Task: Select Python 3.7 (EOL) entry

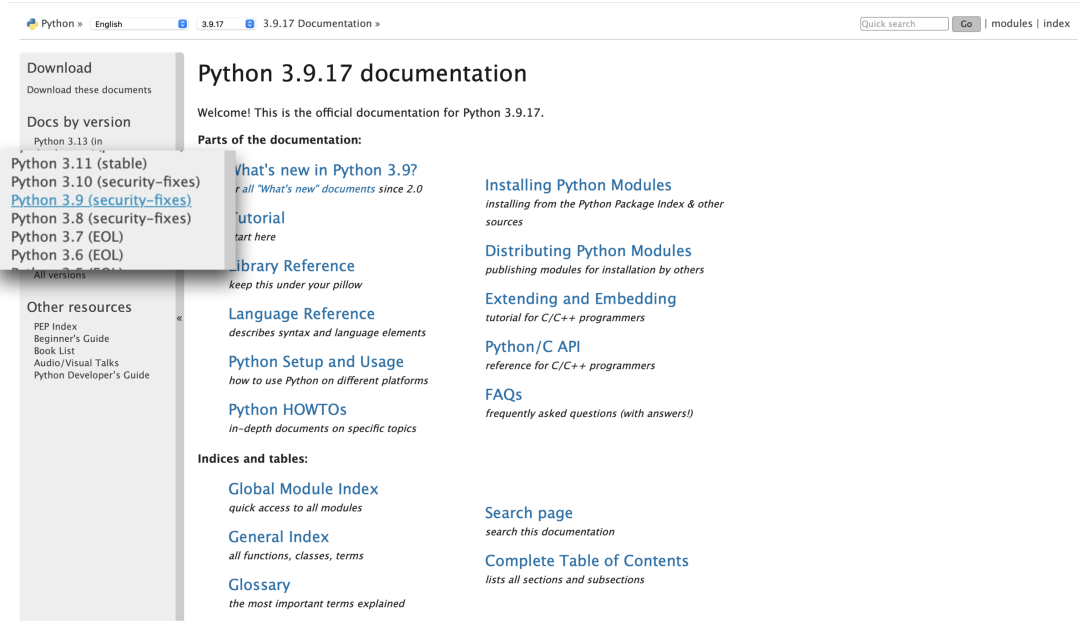Action: [68, 236]
